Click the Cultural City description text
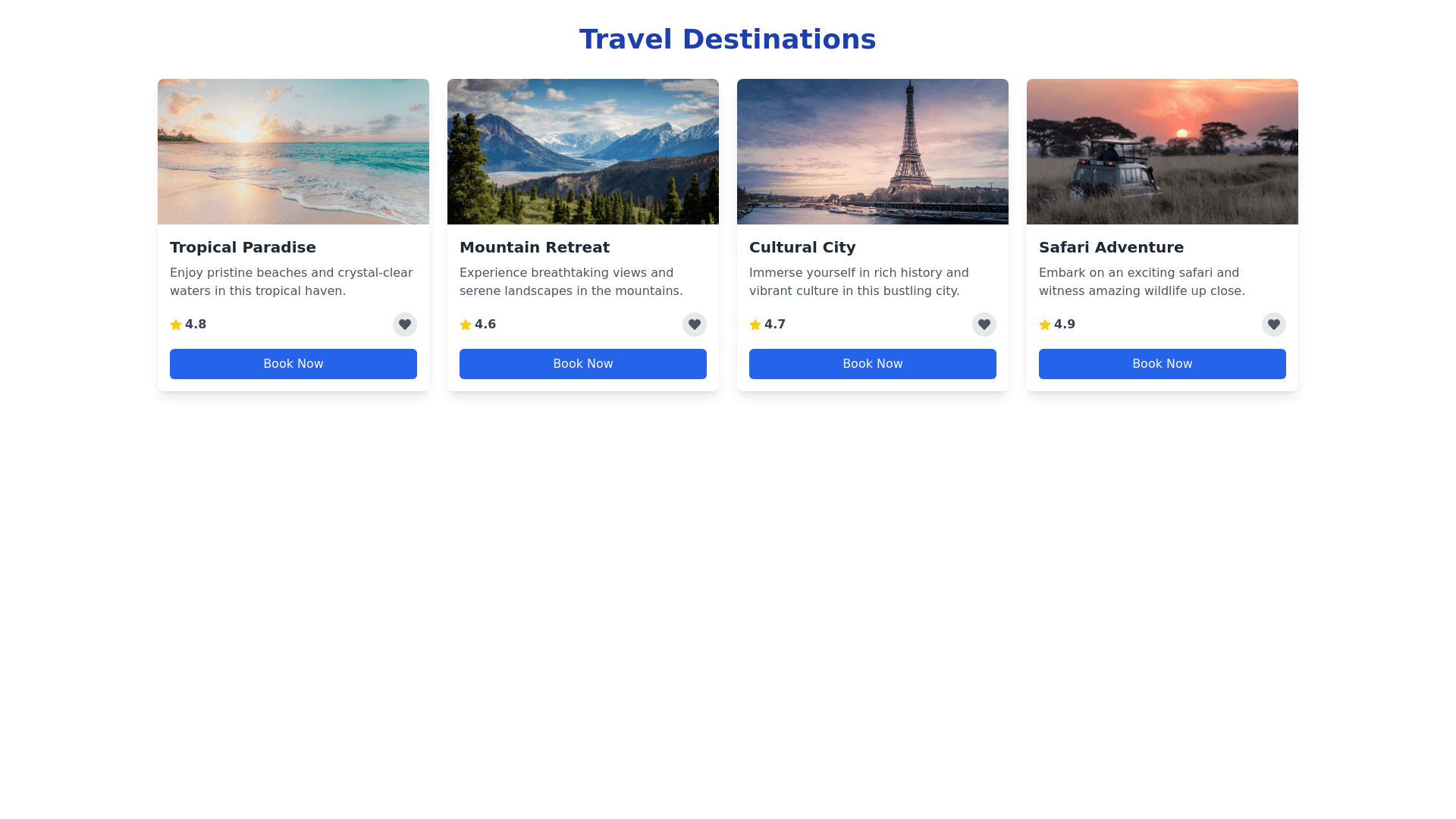The height and width of the screenshot is (819, 1456). 859,281
